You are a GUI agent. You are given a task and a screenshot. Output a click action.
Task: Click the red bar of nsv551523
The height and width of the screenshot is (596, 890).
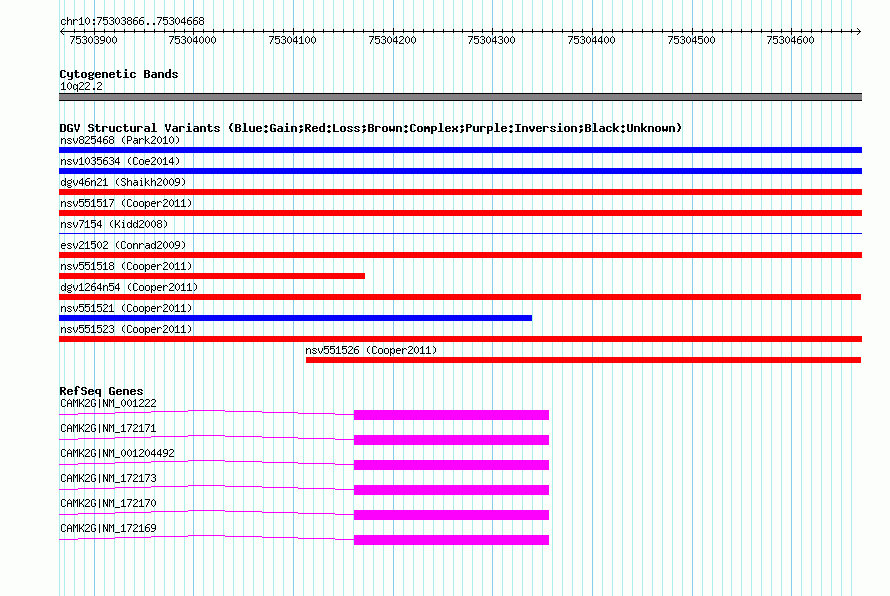(x=460, y=339)
